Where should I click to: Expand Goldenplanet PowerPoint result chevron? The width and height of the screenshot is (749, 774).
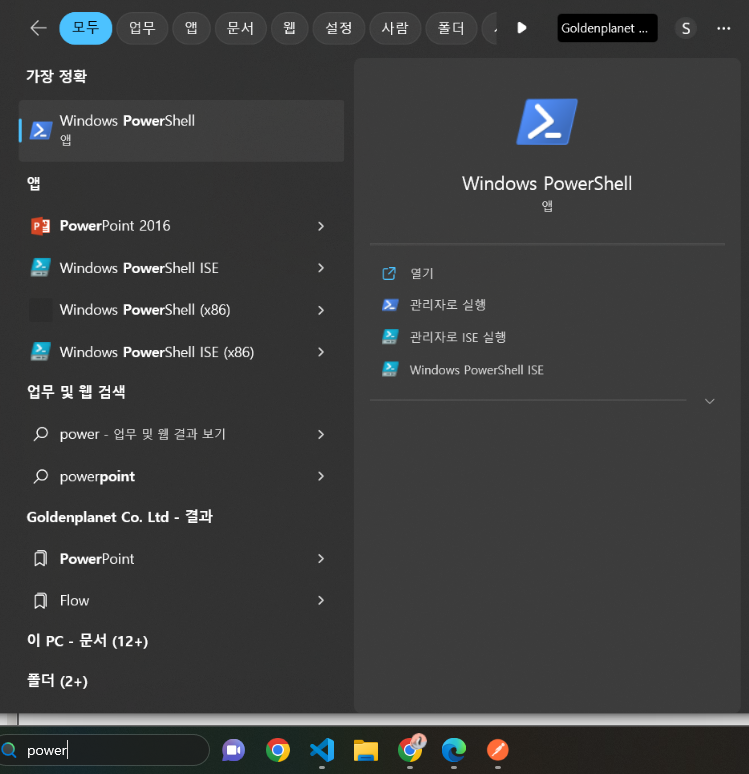point(321,559)
